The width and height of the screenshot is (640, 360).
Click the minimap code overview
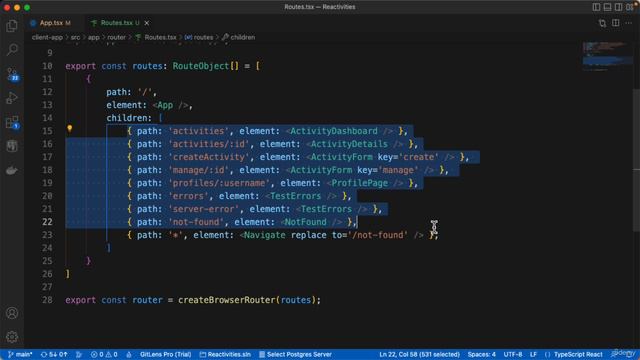click(608, 56)
